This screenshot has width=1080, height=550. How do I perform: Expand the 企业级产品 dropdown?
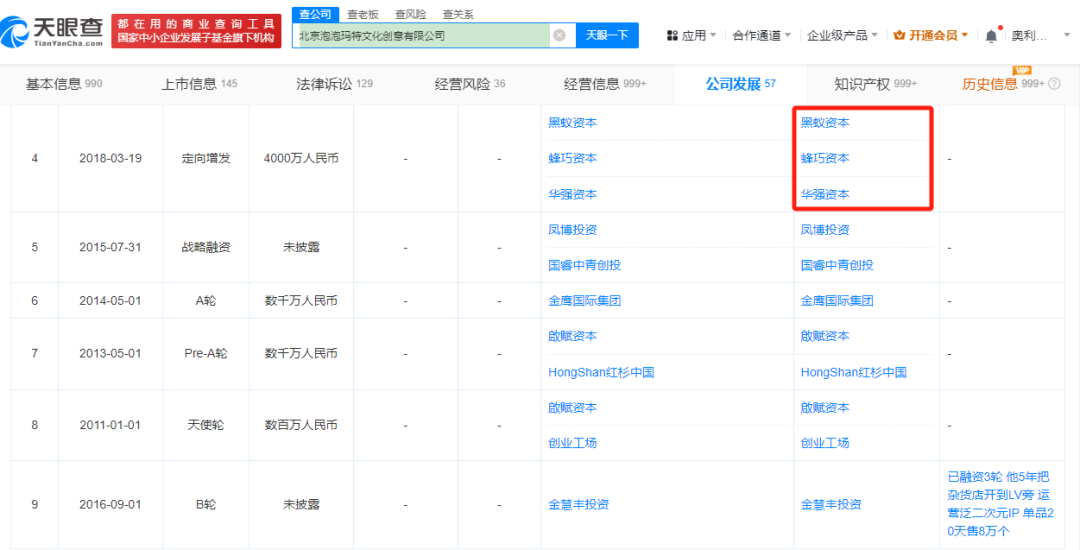coord(842,35)
